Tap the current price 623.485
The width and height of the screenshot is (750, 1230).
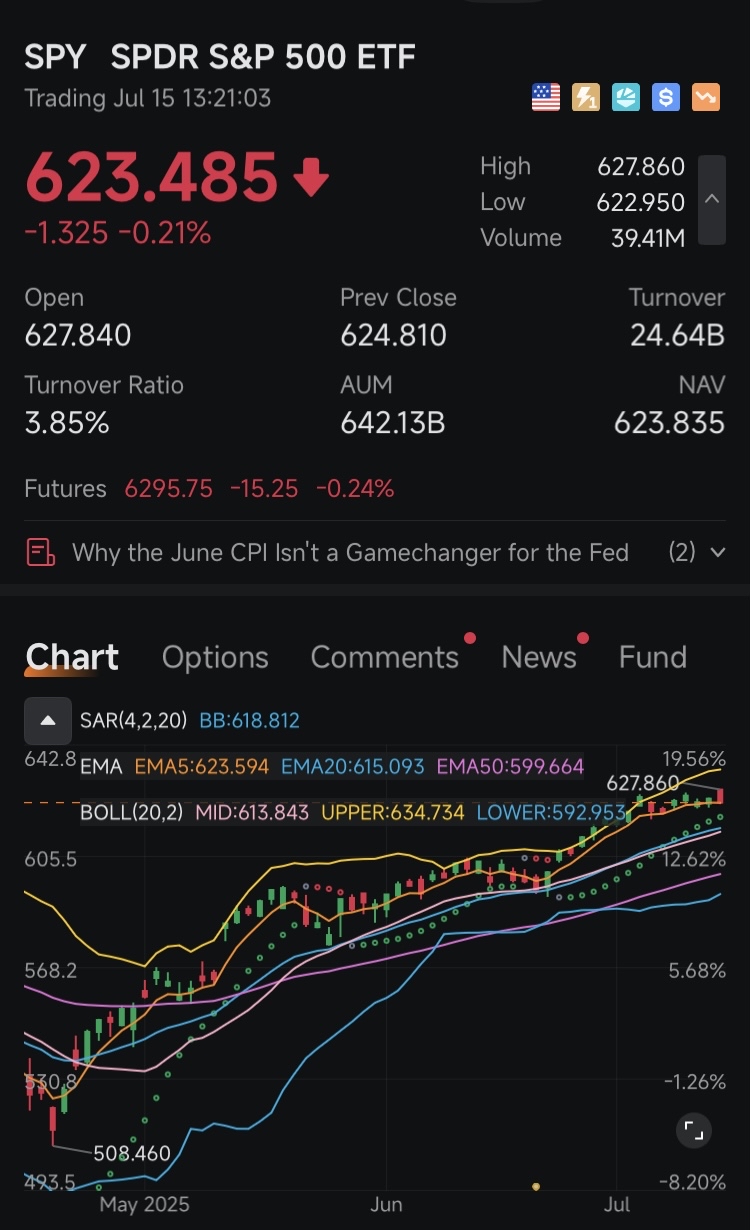click(151, 177)
